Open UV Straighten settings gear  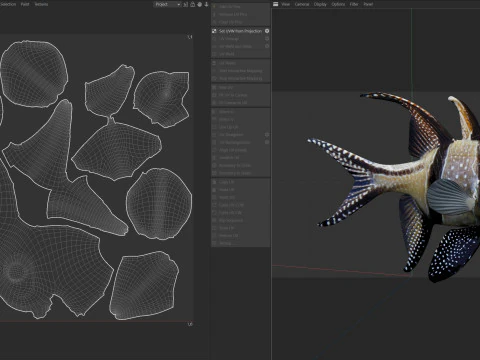coord(267,135)
